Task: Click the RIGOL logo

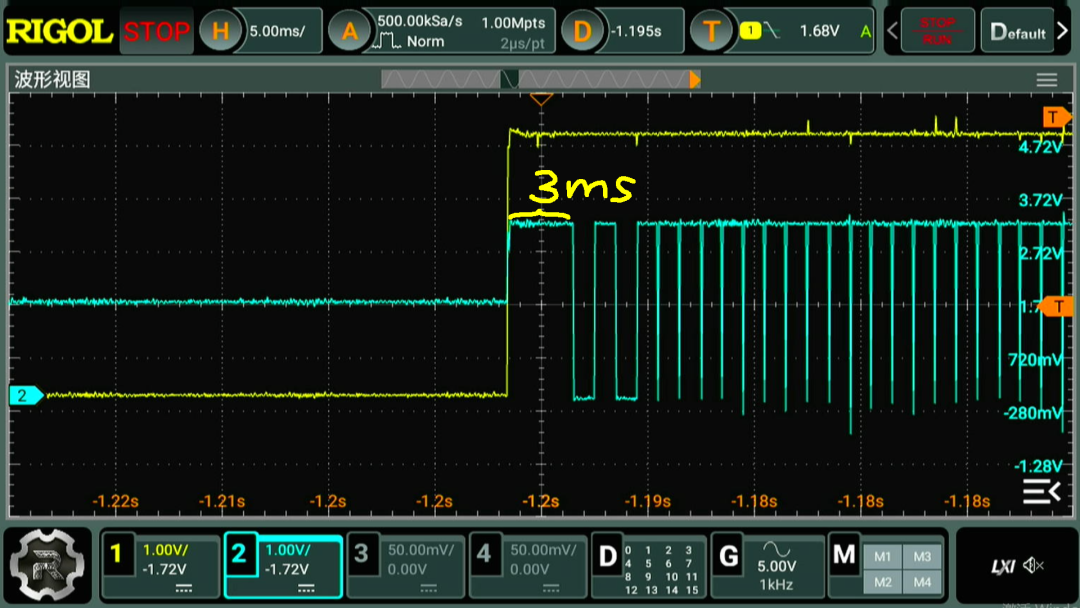Action: tap(60, 32)
